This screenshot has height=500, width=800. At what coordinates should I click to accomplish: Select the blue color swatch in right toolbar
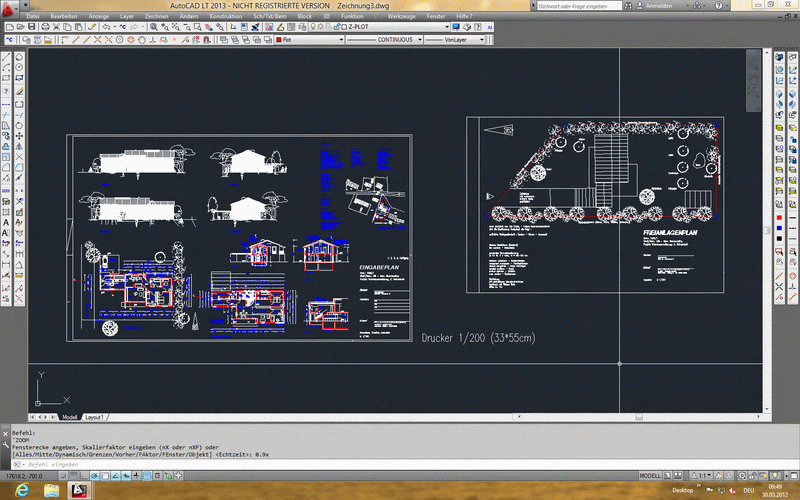point(779,228)
